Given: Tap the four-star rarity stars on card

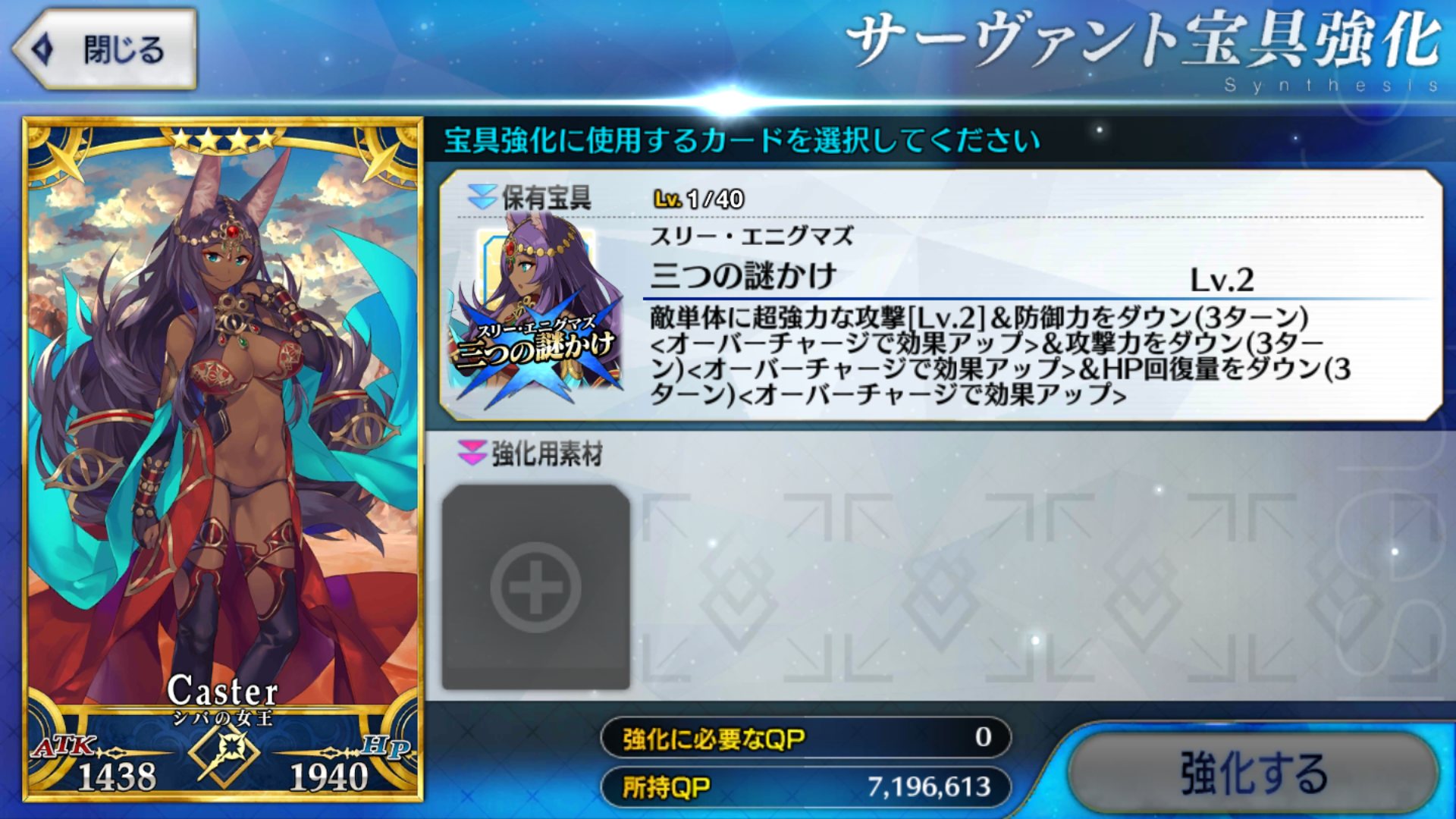Looking at the screenshot, I should 223,138.
